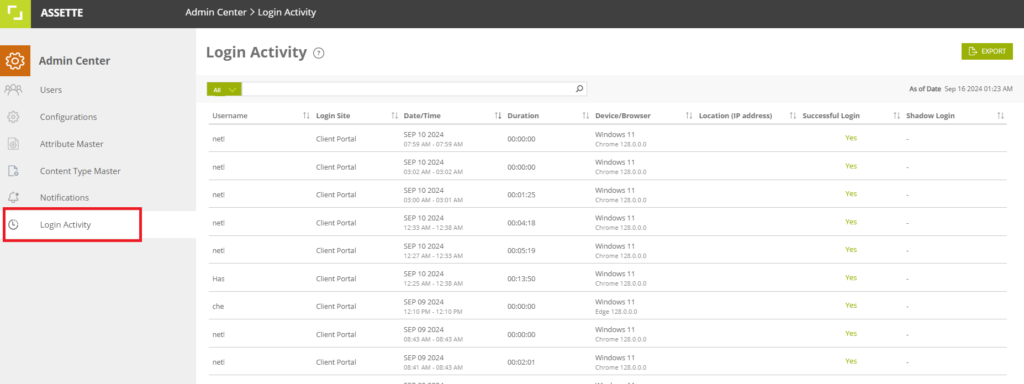Screen dimensions: 1024x384
Task: Click the EXPORT button
Action: point(986,52)
